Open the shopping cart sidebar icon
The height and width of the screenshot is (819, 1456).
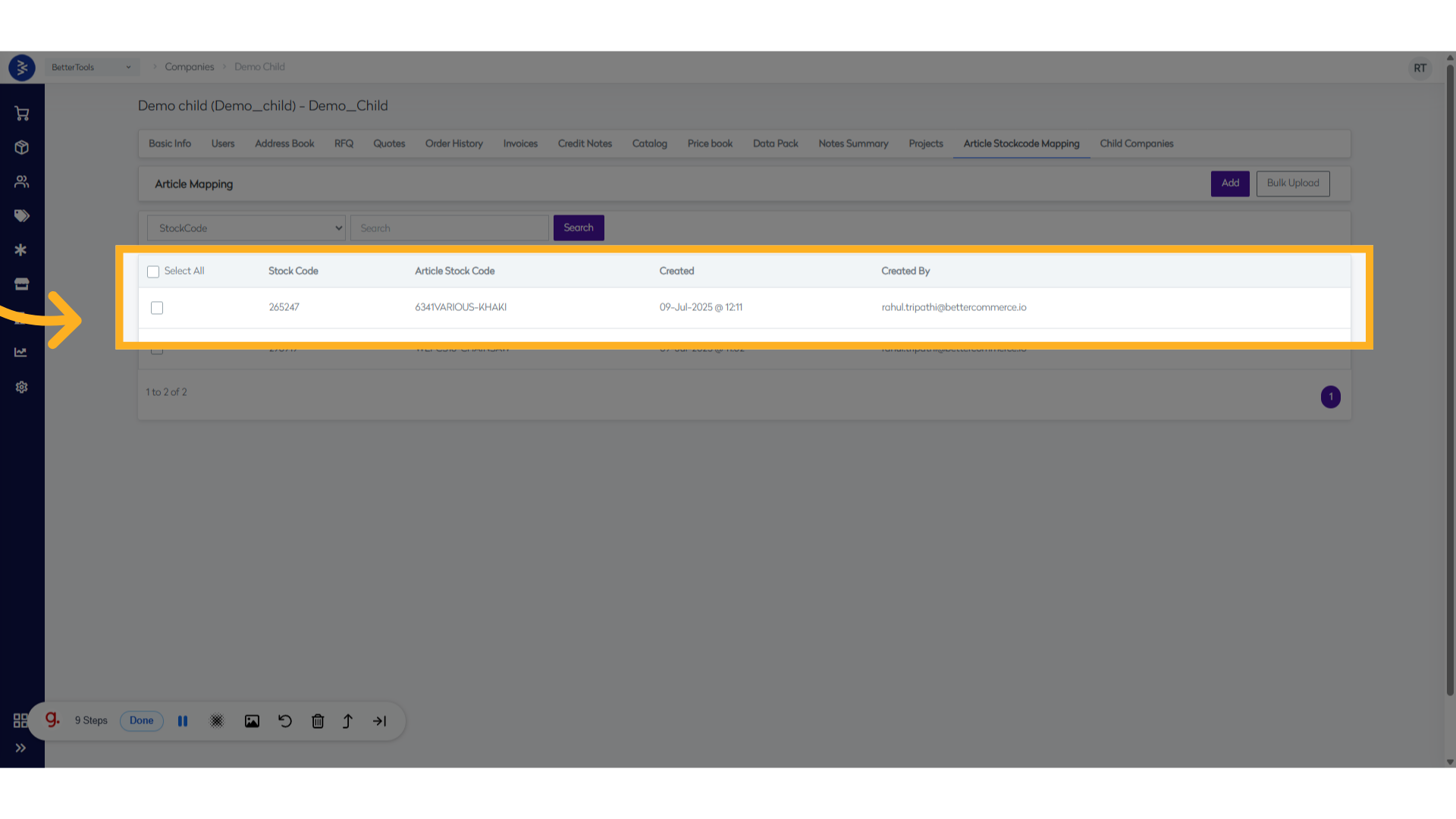click(21, 114)
